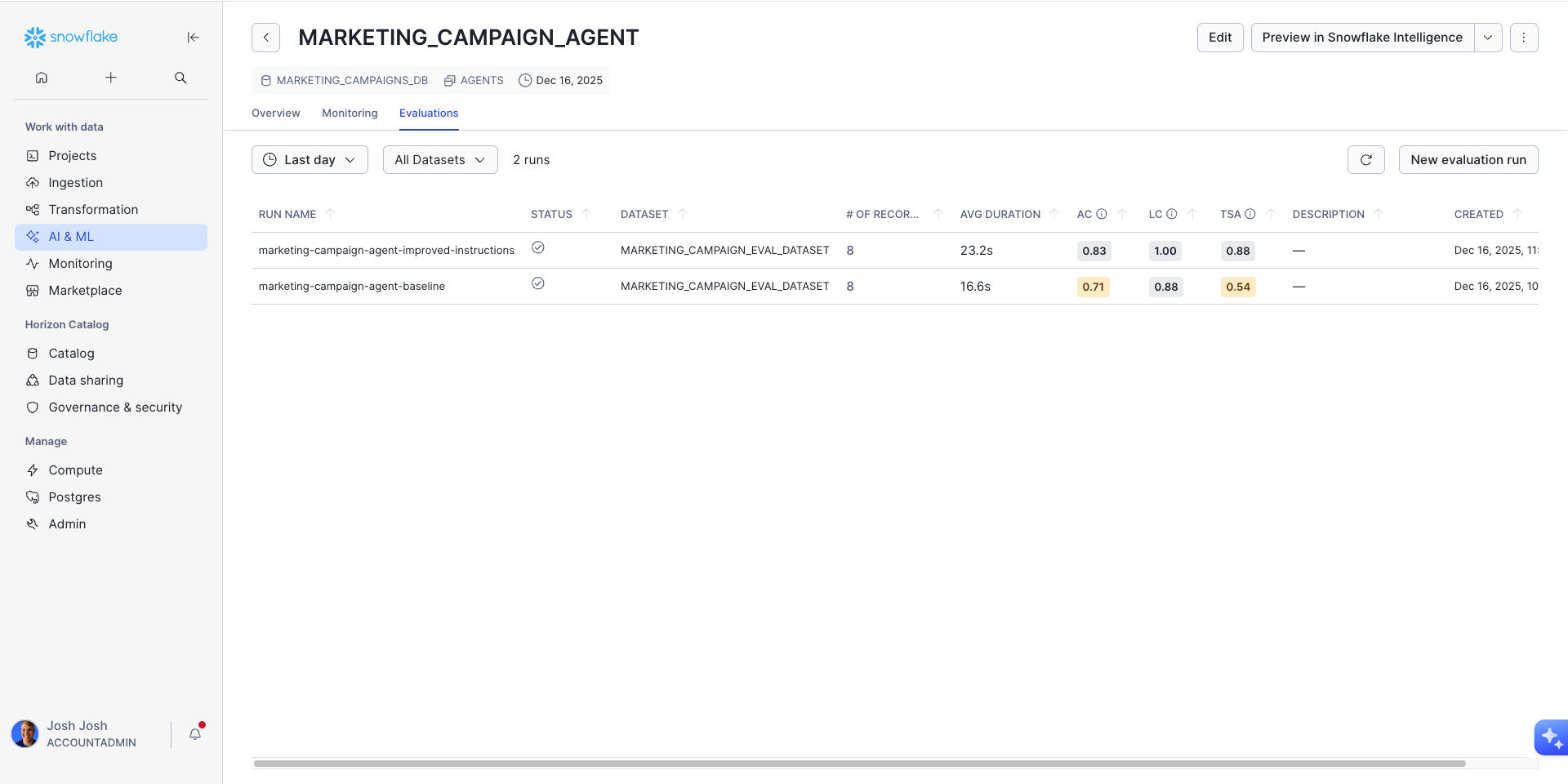The width and height of the screenshot is (1568, 784).
Task: Switch to the Overview tab
Action: tap(275, 114)
